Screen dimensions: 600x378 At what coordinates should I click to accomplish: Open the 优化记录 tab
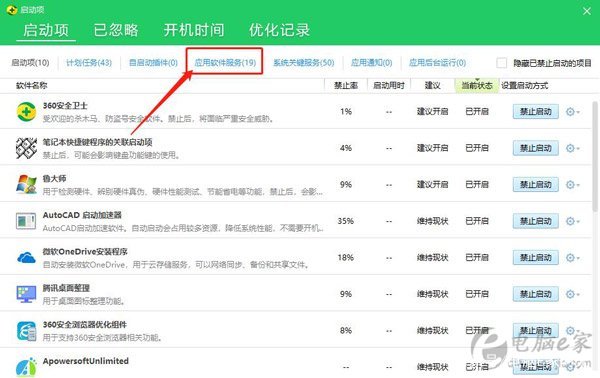[x=279, y=30]
